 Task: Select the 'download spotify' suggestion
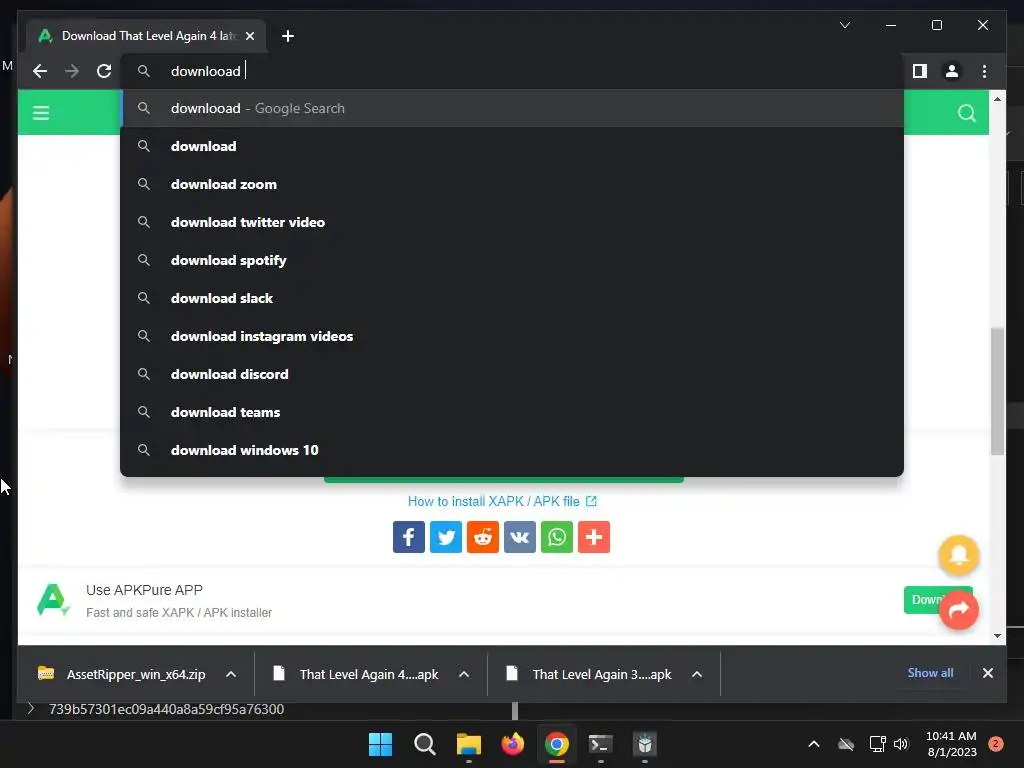click(x=512, y=260)
